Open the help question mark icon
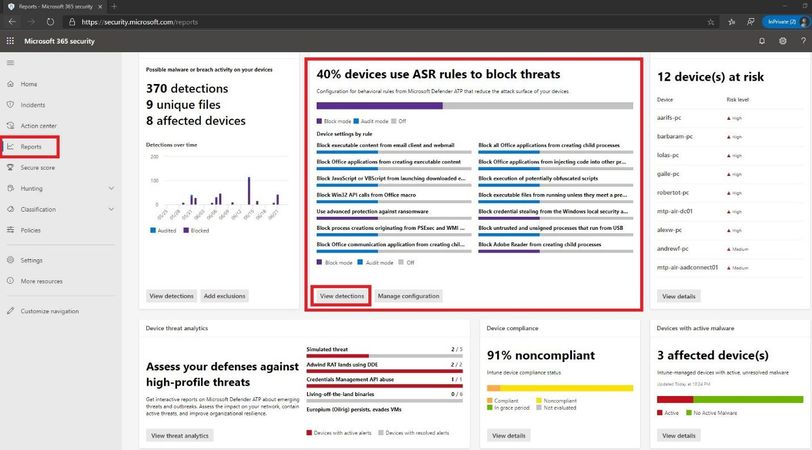812x450 pixels. 803,41
